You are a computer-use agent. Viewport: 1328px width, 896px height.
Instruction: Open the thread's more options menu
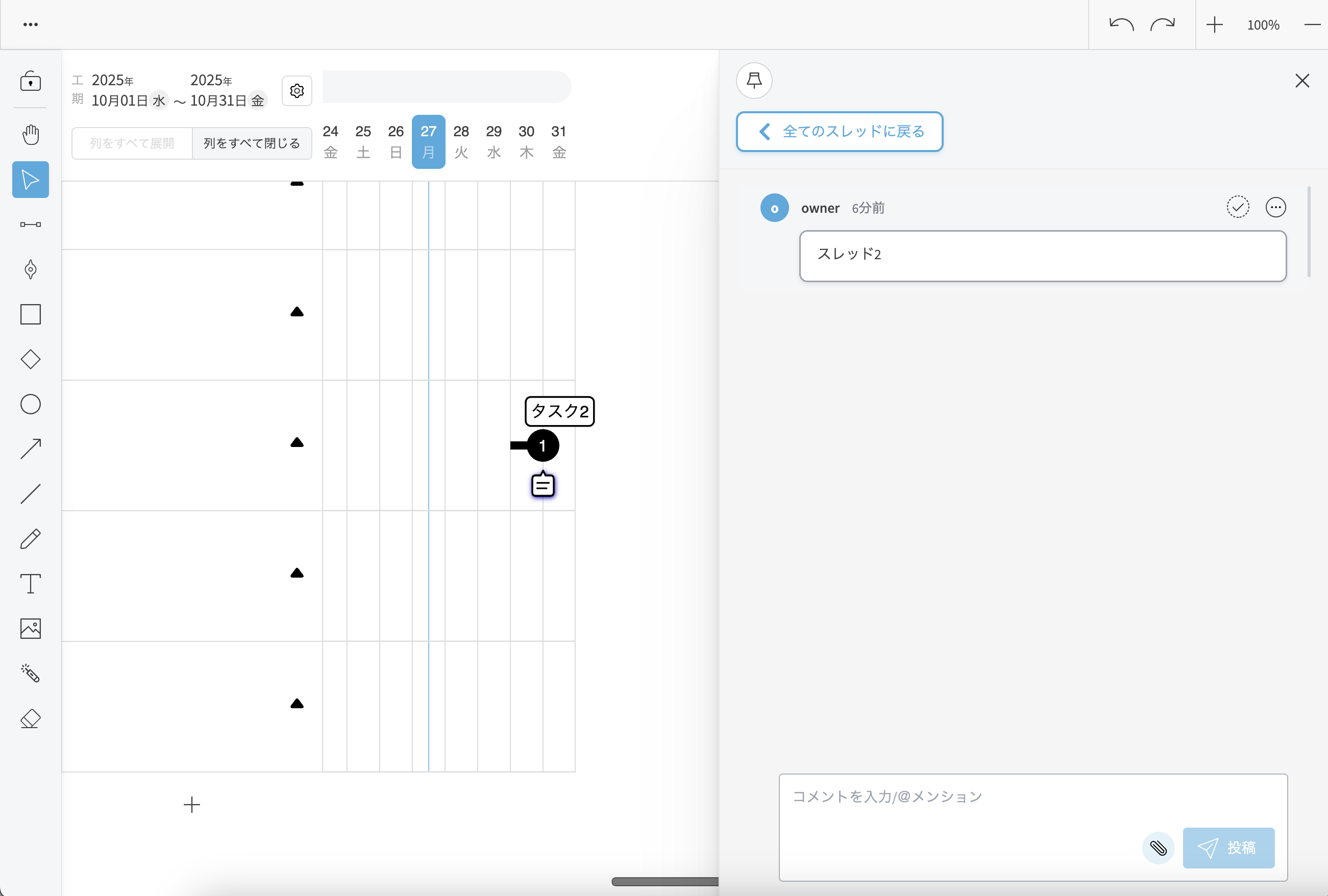1275,208
